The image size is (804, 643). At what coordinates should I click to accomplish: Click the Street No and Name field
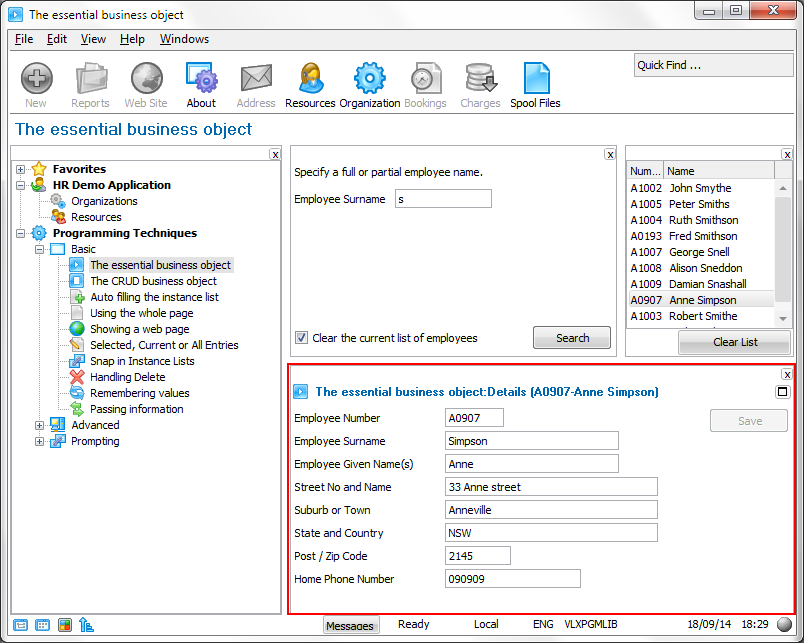[x=551, y=487]
